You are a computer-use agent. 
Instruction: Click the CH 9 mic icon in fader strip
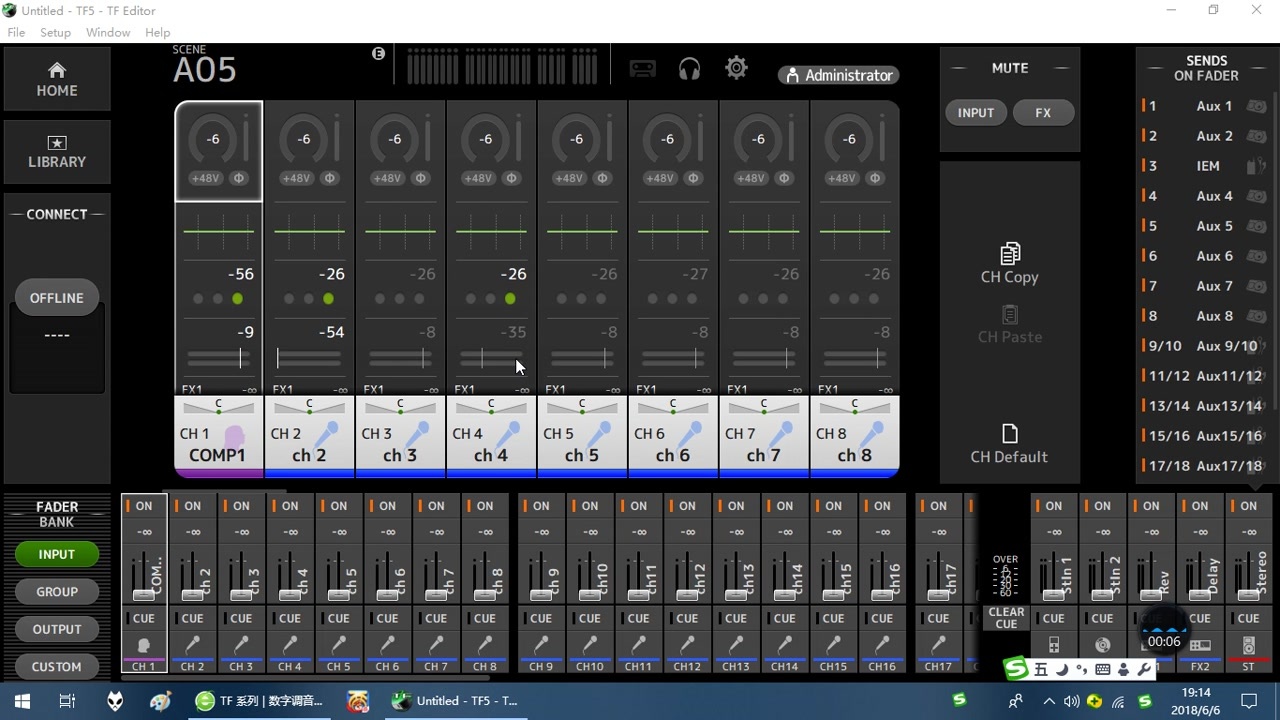[541, 645]
